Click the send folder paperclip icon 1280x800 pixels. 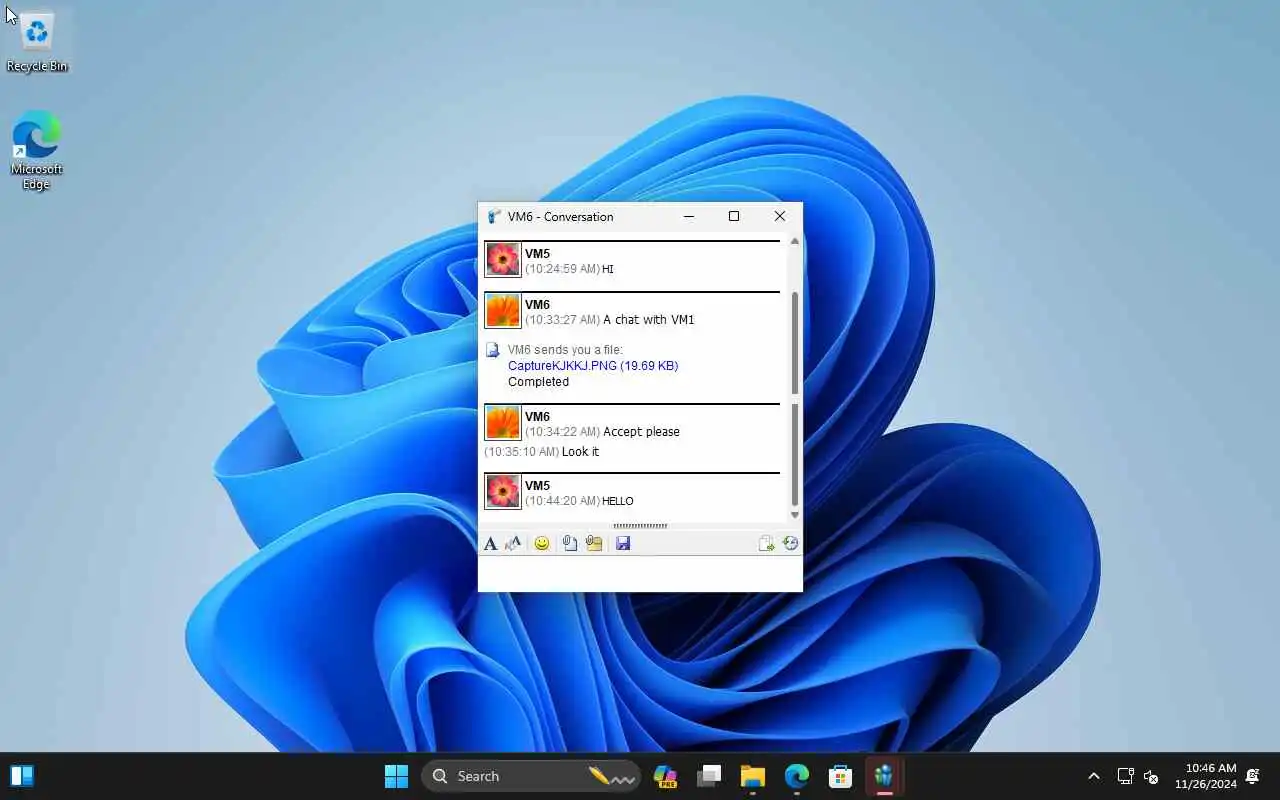coord(594,544)
